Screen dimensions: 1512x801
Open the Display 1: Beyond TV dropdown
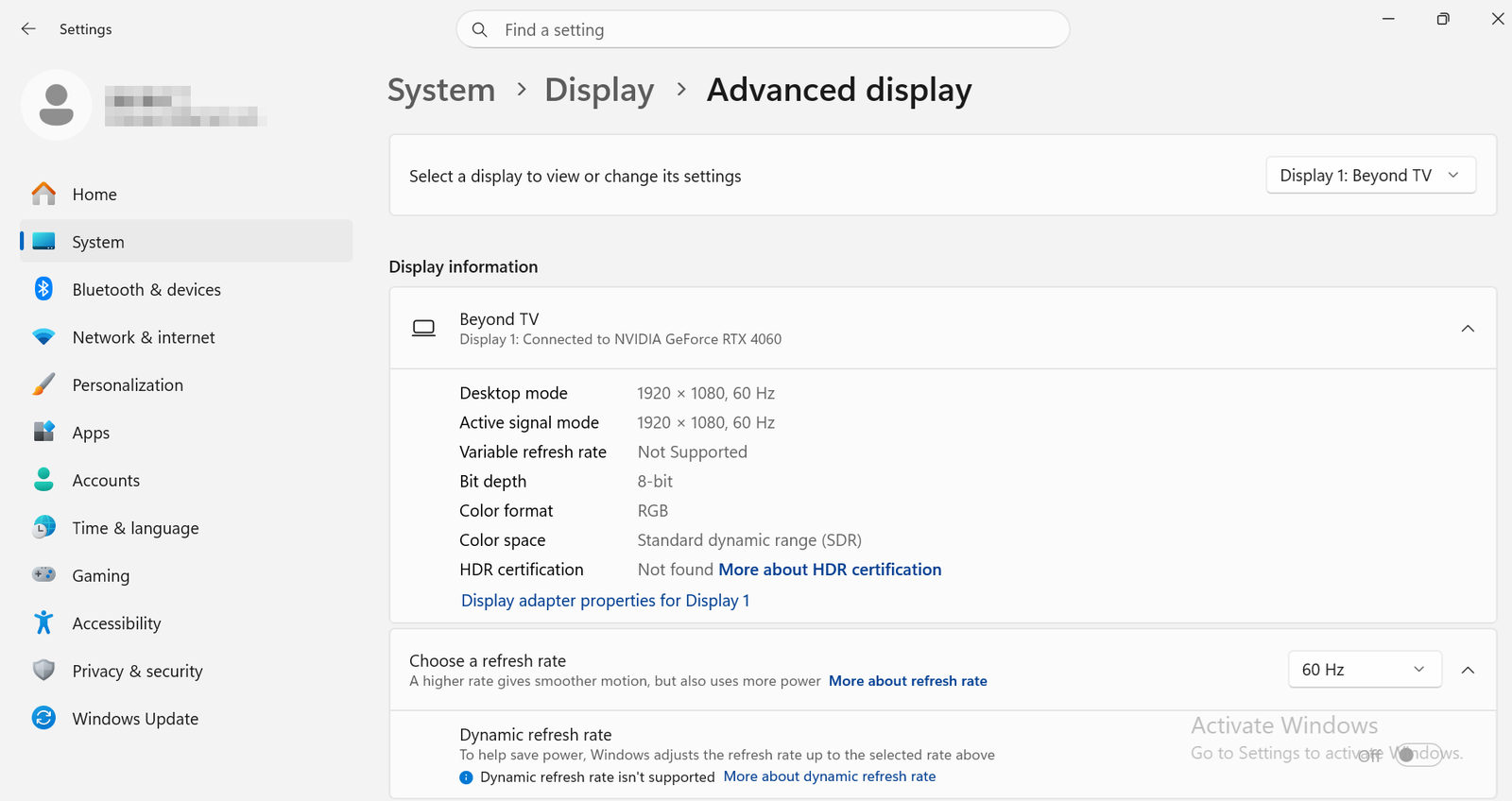[x=1370, y=176]
